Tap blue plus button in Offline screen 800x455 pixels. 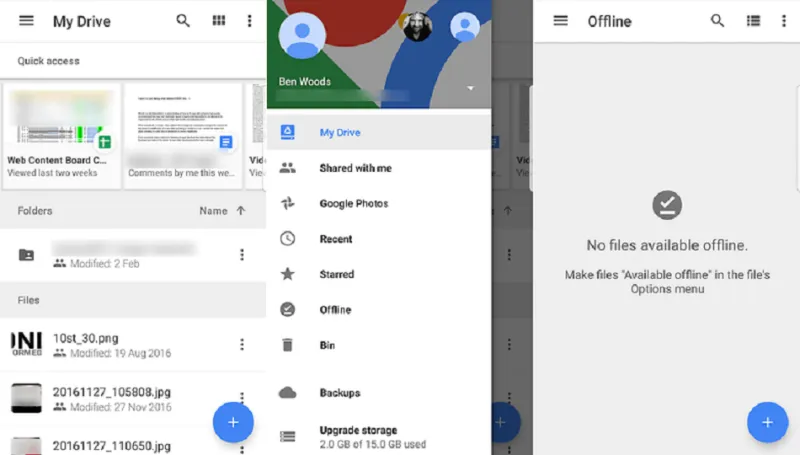click(767, 422)
